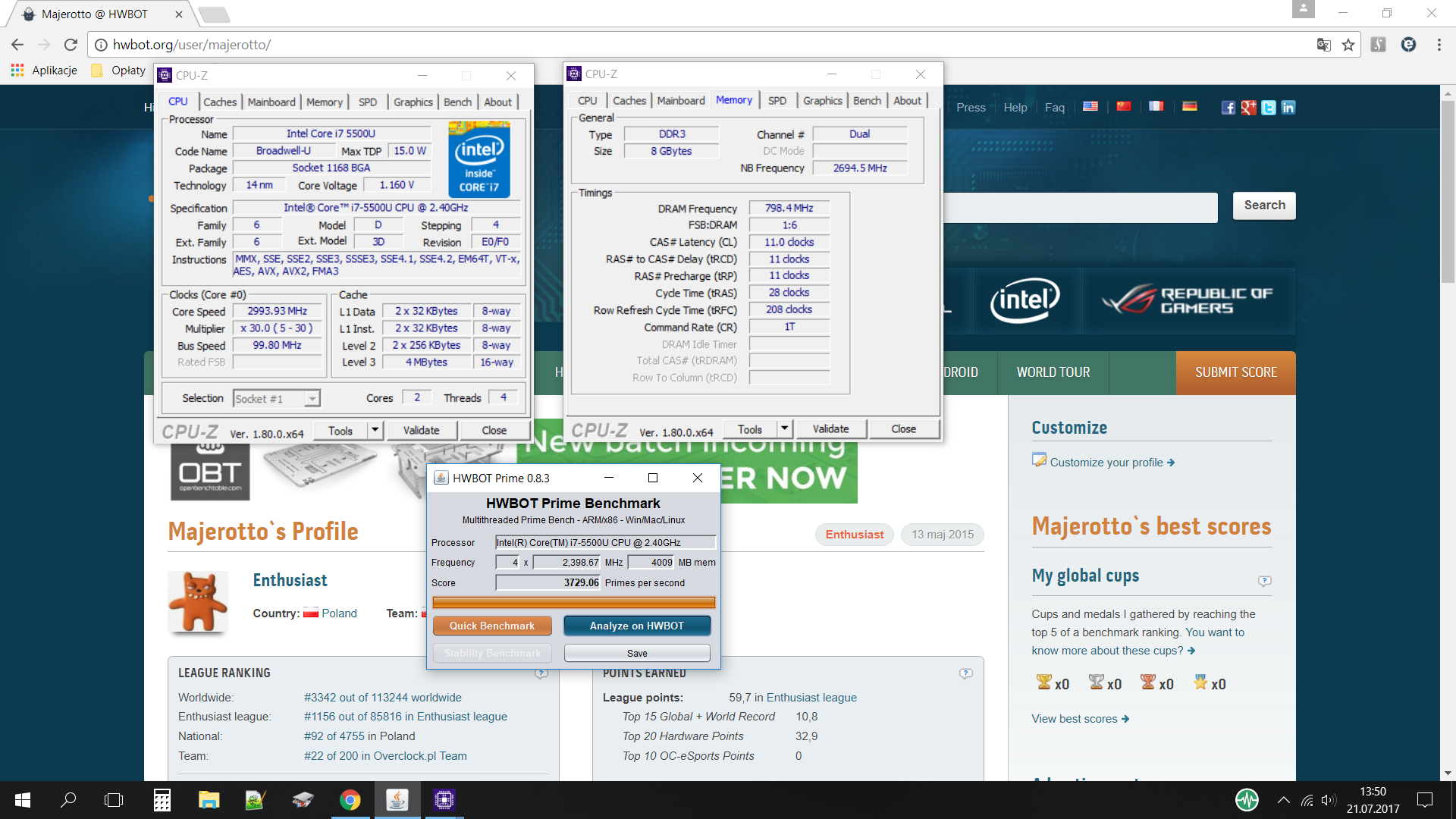This screenshot has height=819, width=1456.
Task: Select the Chinese flag language icon
Action: pos(1123,107)
